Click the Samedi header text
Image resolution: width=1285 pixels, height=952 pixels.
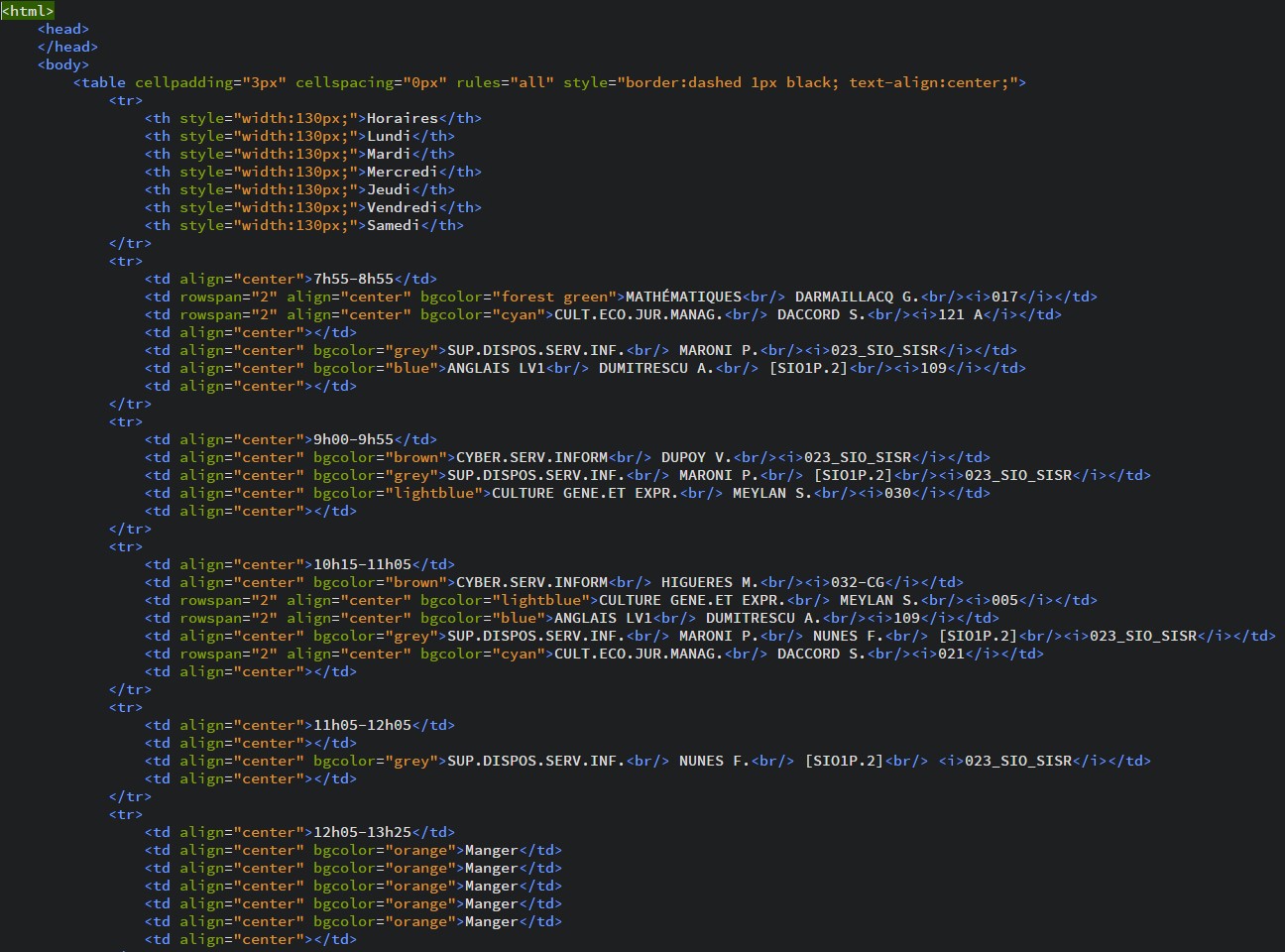(394, 225)
